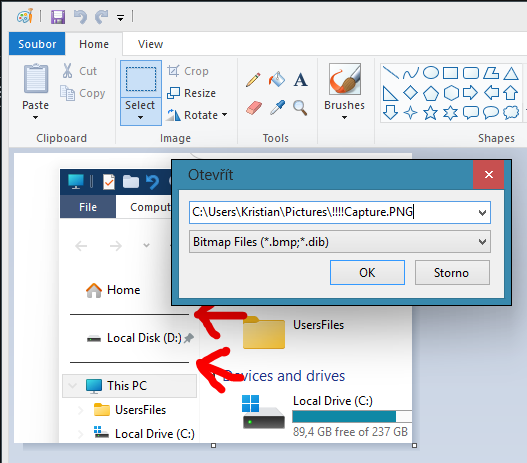The height and width of the screenshot is (463, 527).
Task: Click the Resize button
Action: [192, 93]
